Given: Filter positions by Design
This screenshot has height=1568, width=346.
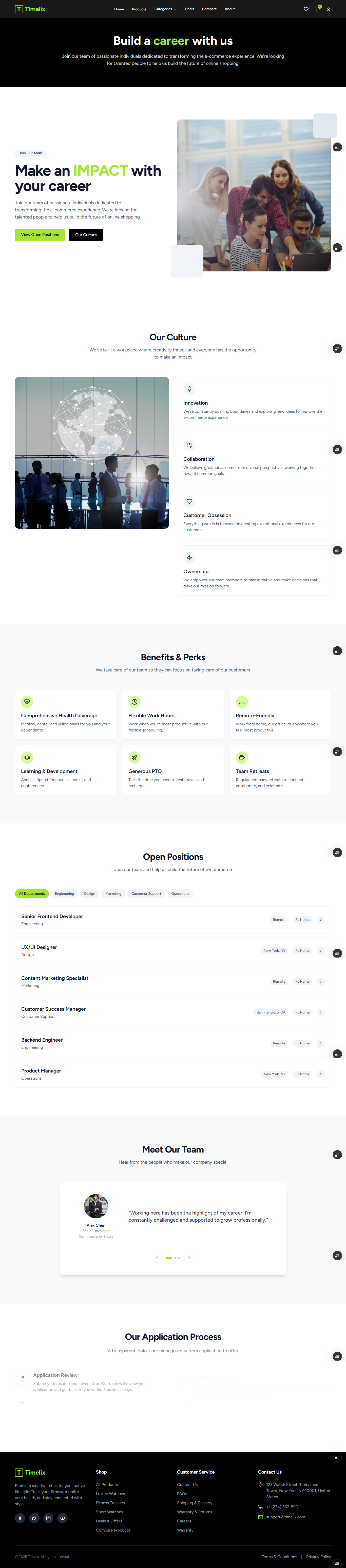Looking at the screenshot, I should (90, 894).
